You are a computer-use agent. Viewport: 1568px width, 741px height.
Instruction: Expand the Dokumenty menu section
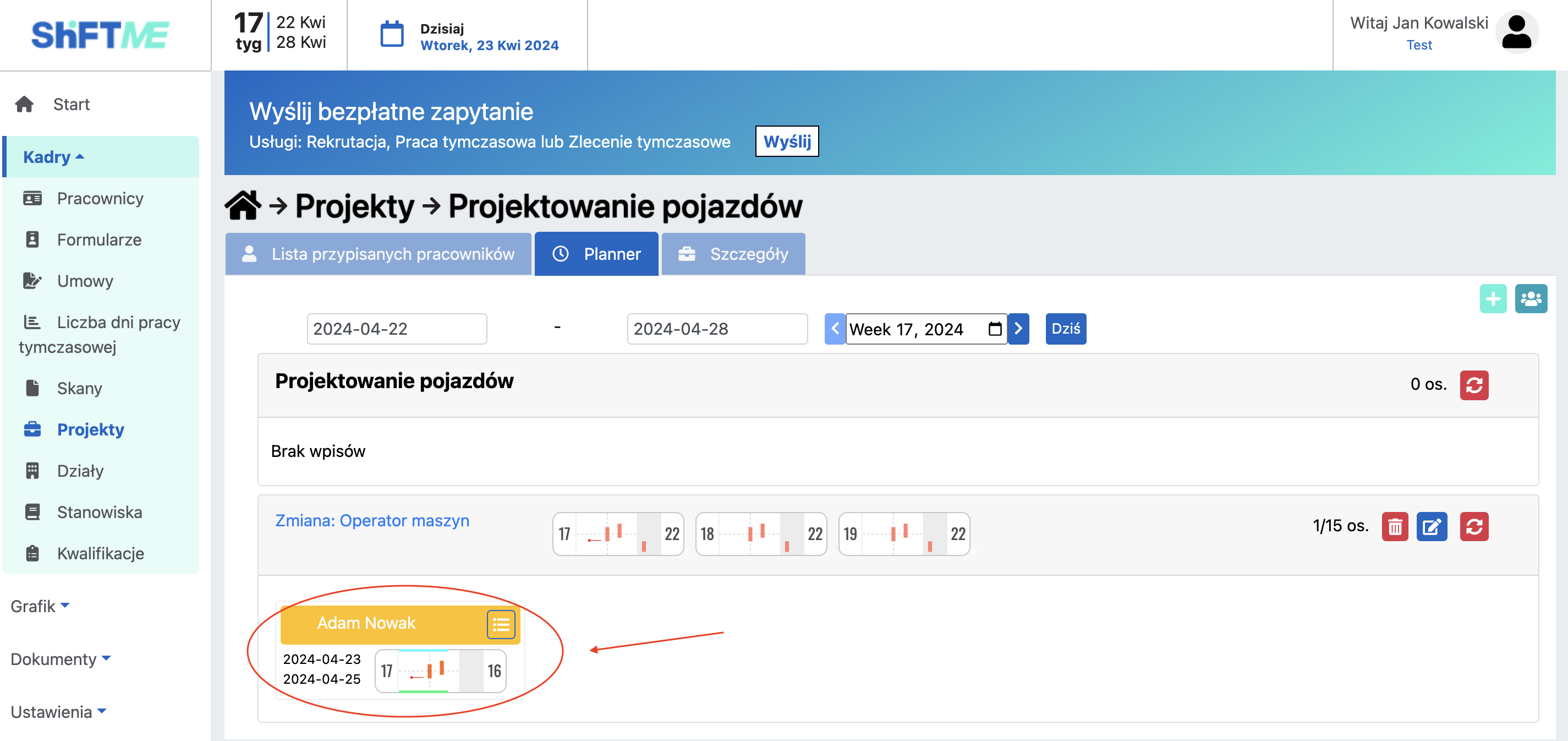[61, 659]
